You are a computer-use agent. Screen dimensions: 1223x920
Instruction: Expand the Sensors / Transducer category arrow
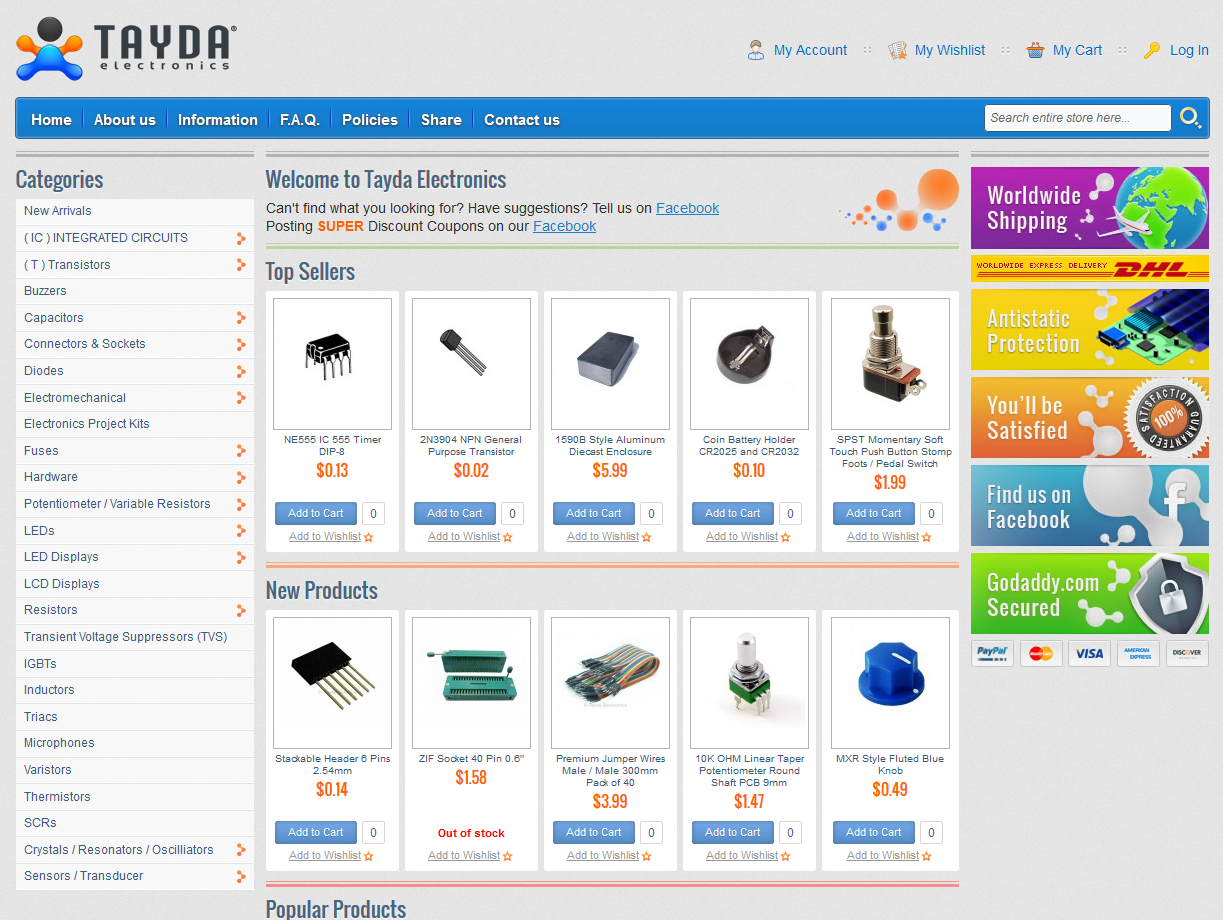coord(241,876)
